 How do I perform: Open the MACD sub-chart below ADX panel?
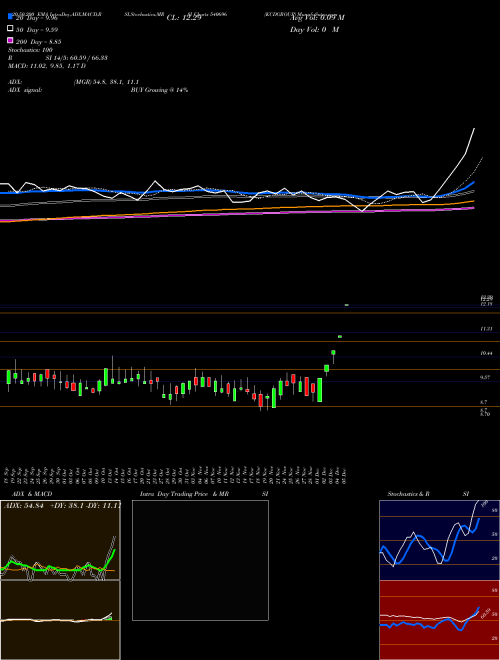click(x=60, y=620)
